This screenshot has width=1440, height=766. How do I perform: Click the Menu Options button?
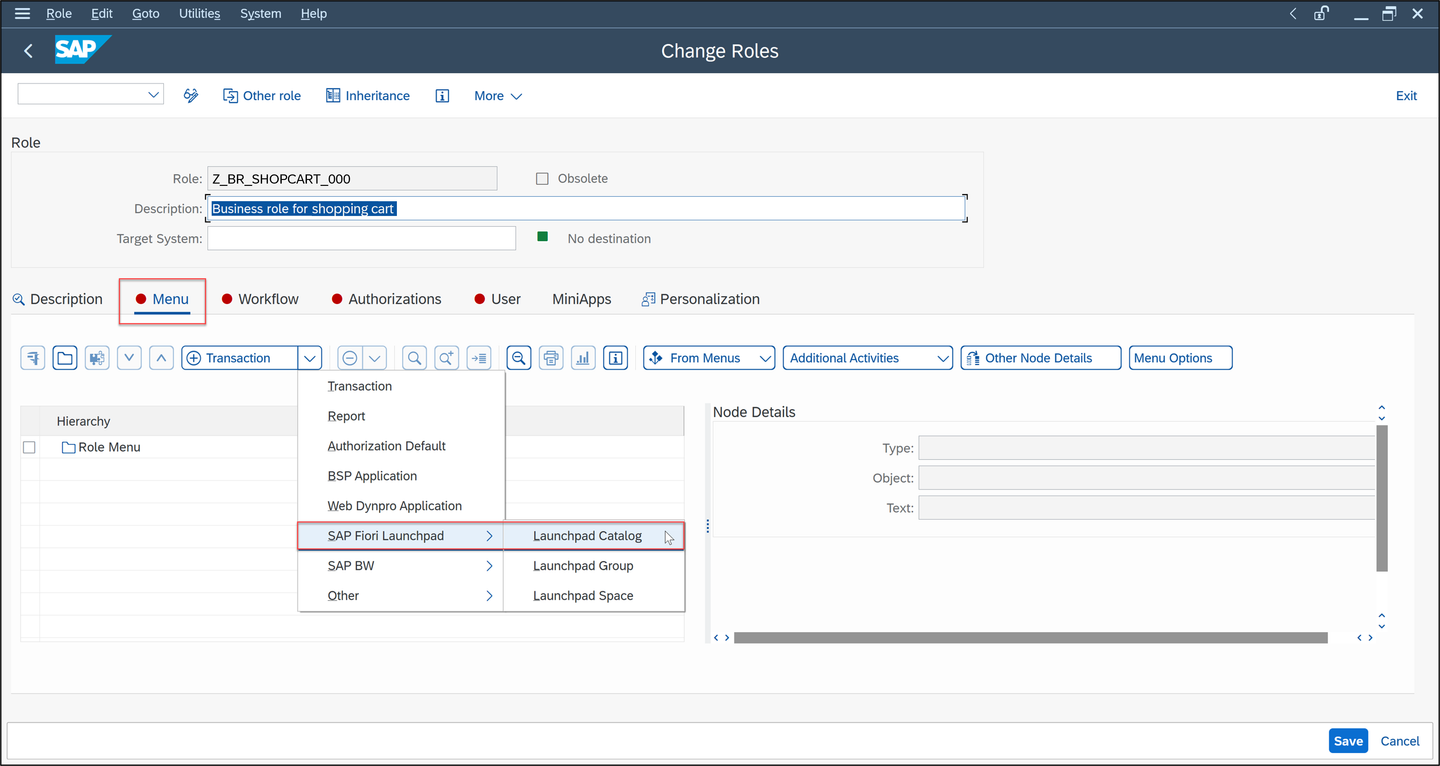(x=1180, y=358)
